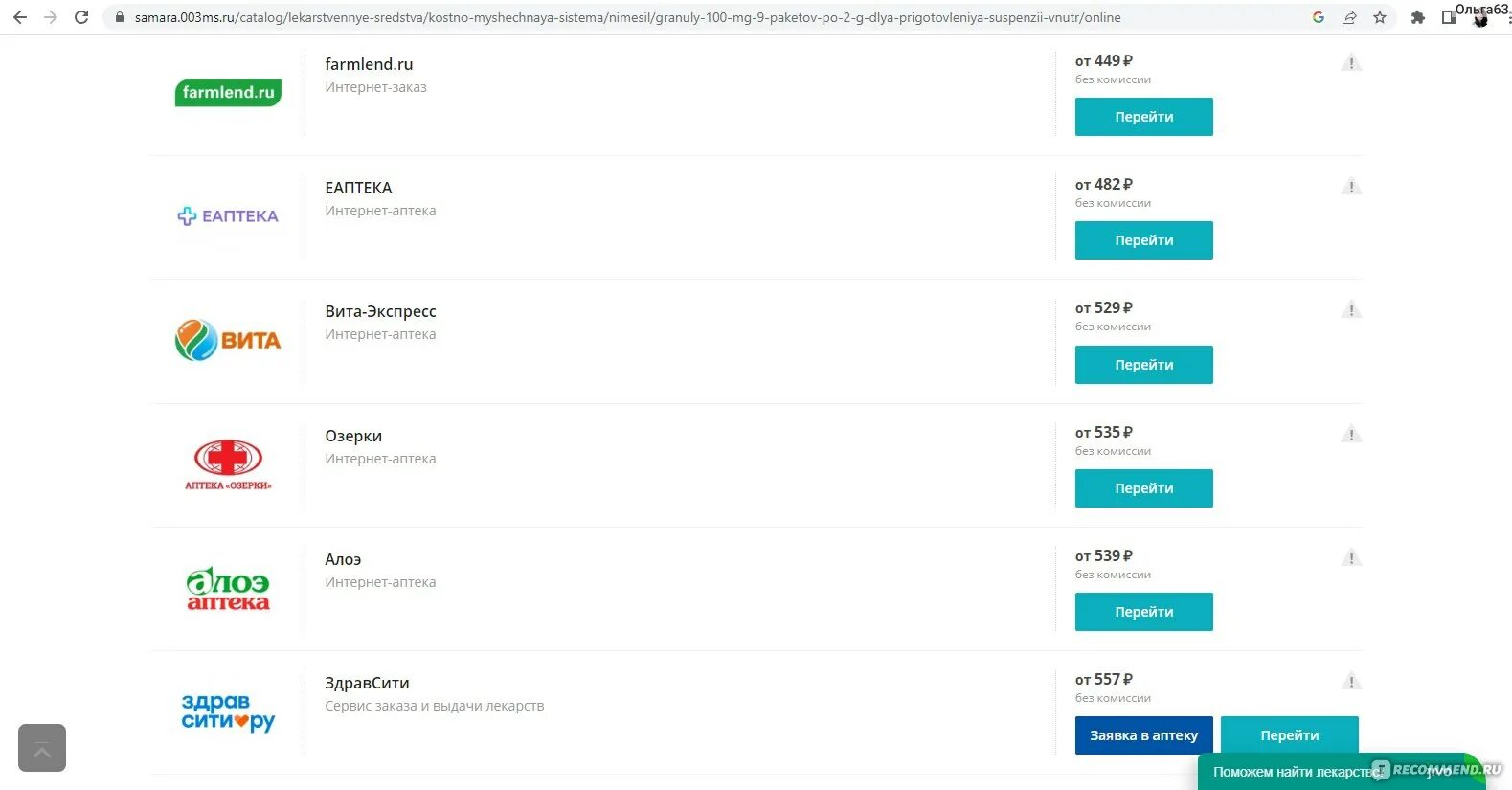Bookmark page using the star icon
This screenshot has width=1512, height=790.
pyautogui.click(x=1380, y=17)
